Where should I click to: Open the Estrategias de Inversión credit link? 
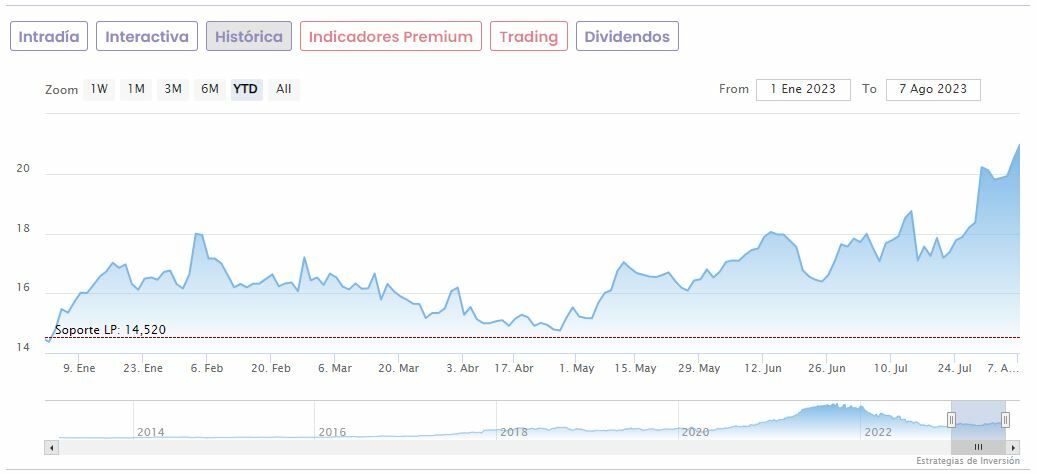pyautogui.click(x=967, y=461)
